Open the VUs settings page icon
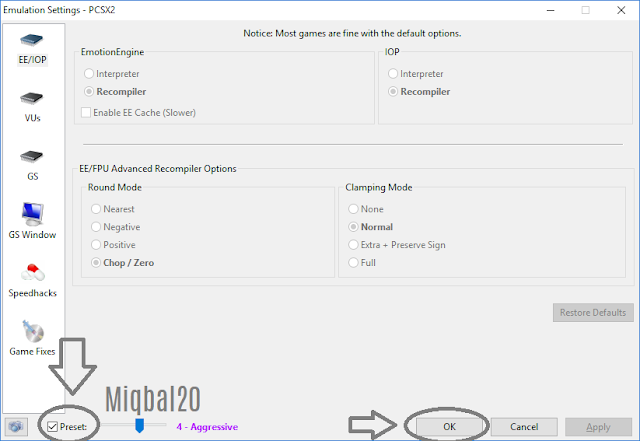 (32, 98)
